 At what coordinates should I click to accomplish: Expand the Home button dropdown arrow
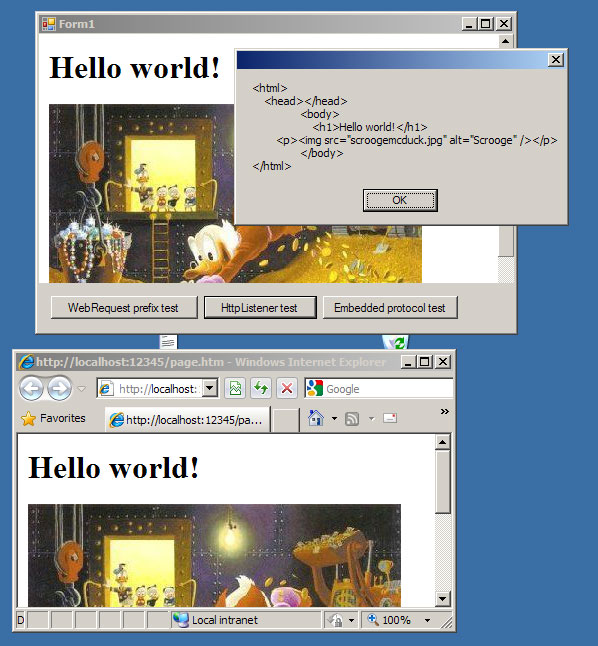pyautogui.click(x=334, y=419)
